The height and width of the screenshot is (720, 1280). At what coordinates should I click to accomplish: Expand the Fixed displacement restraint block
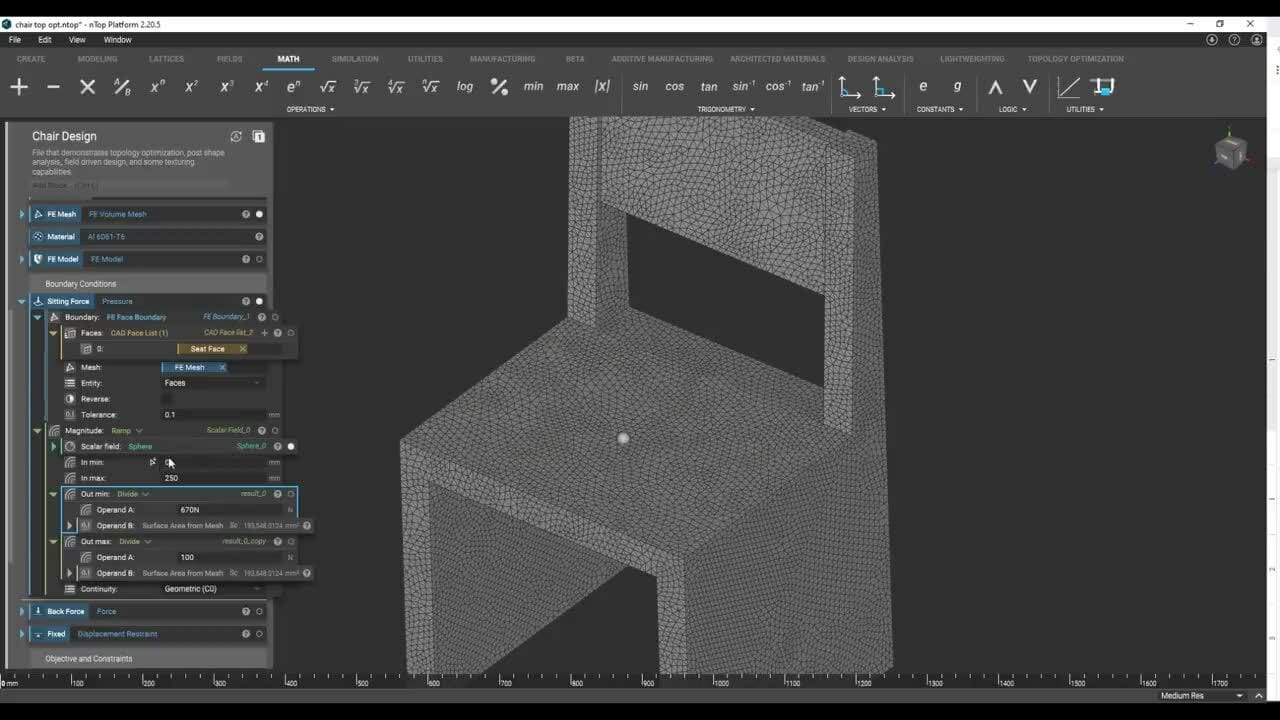coord(22,634)
